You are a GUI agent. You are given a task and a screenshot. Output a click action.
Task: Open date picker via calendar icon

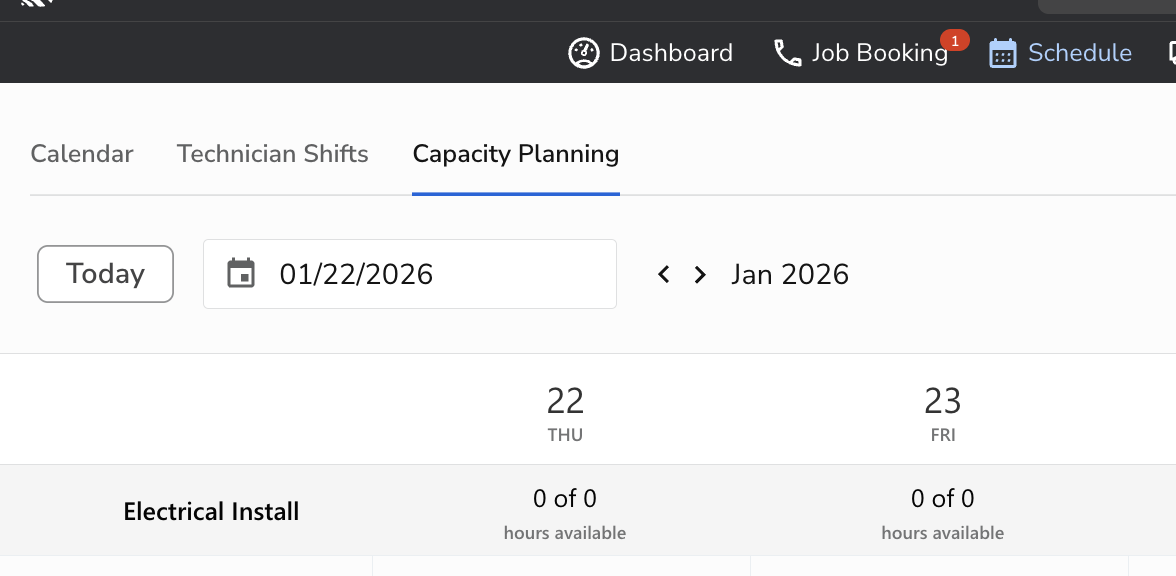point(241,273)
